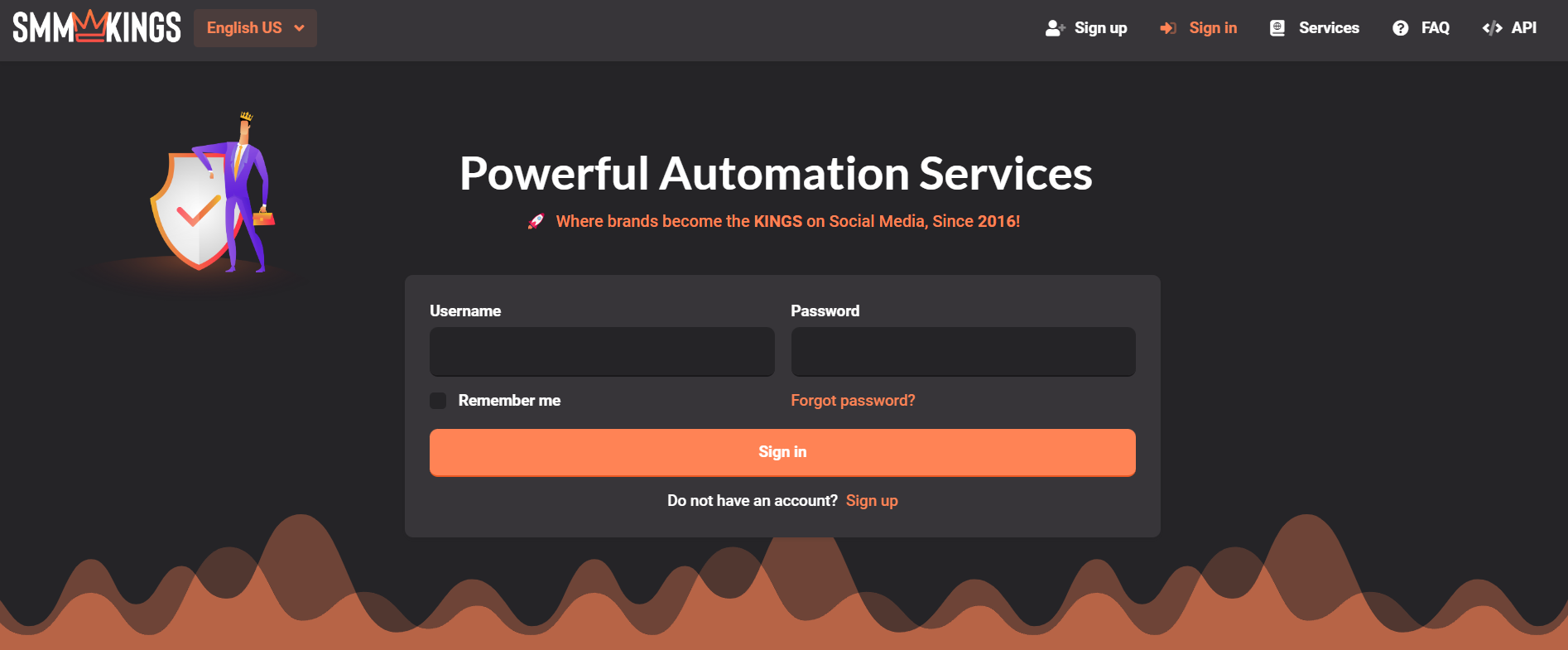The width and height of the screenshot is (1568, 650).
Task: Click the FAQ question mark icon
Action: [x=1400, y=28]
